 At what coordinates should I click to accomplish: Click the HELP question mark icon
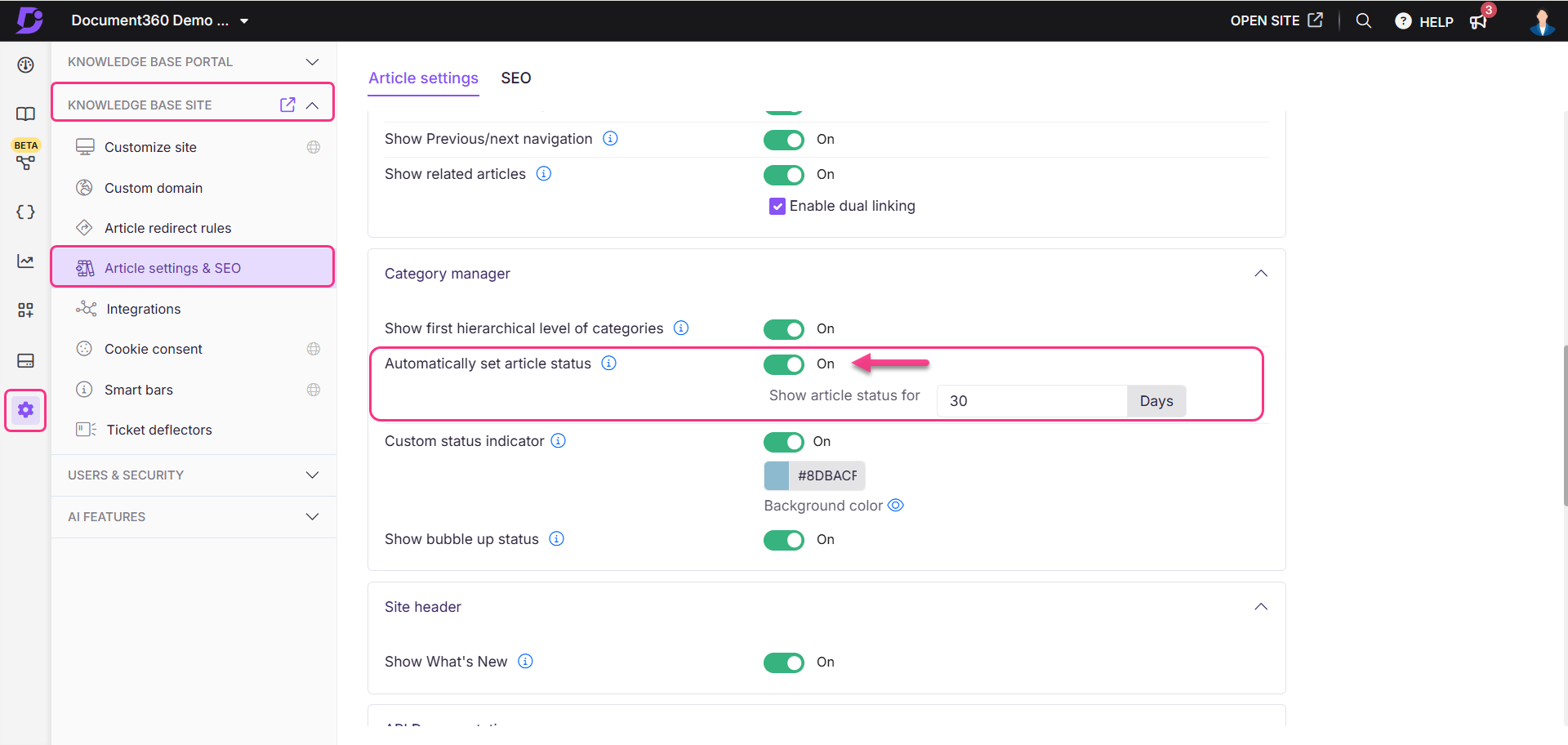1403,21
